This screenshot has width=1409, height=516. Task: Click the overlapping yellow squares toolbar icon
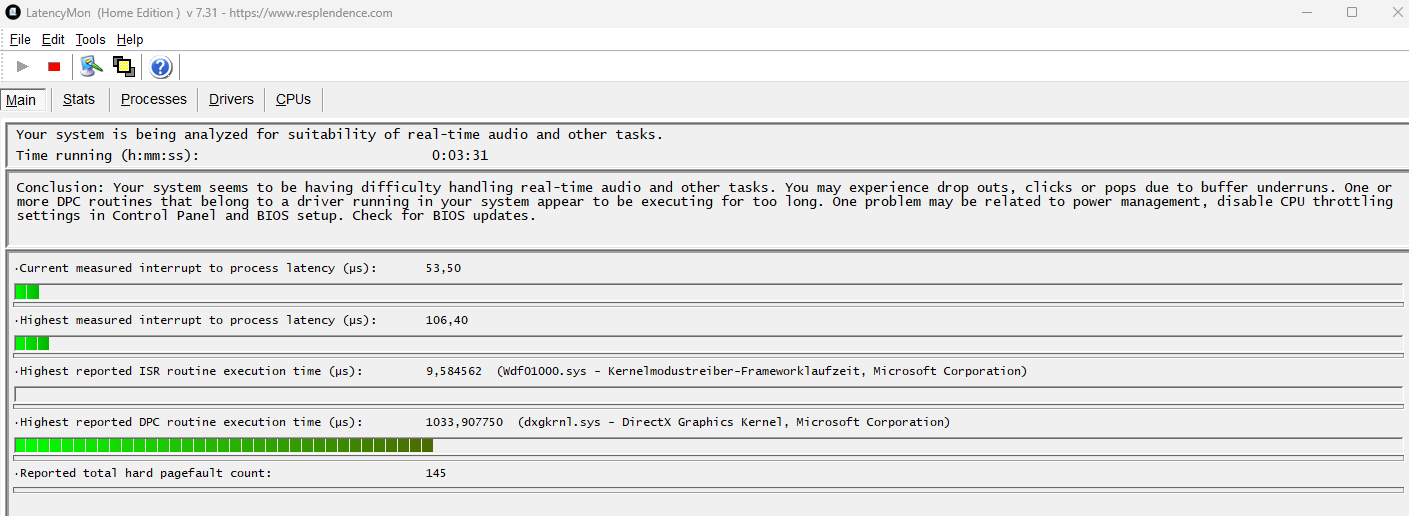tap(124, 67)
